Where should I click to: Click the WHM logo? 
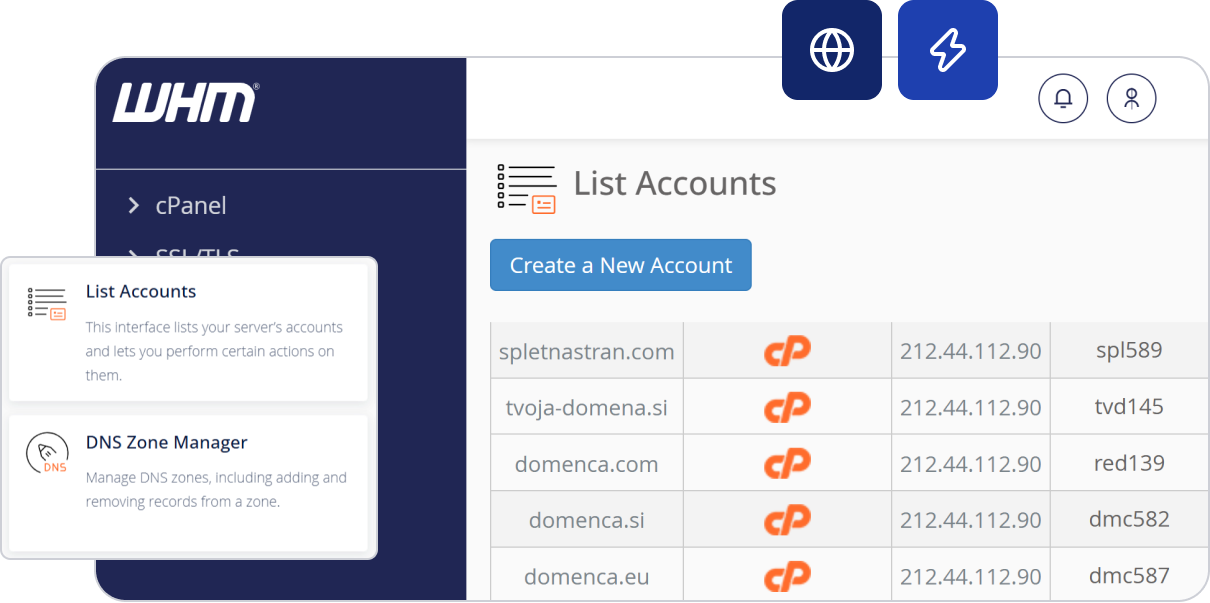186,102
